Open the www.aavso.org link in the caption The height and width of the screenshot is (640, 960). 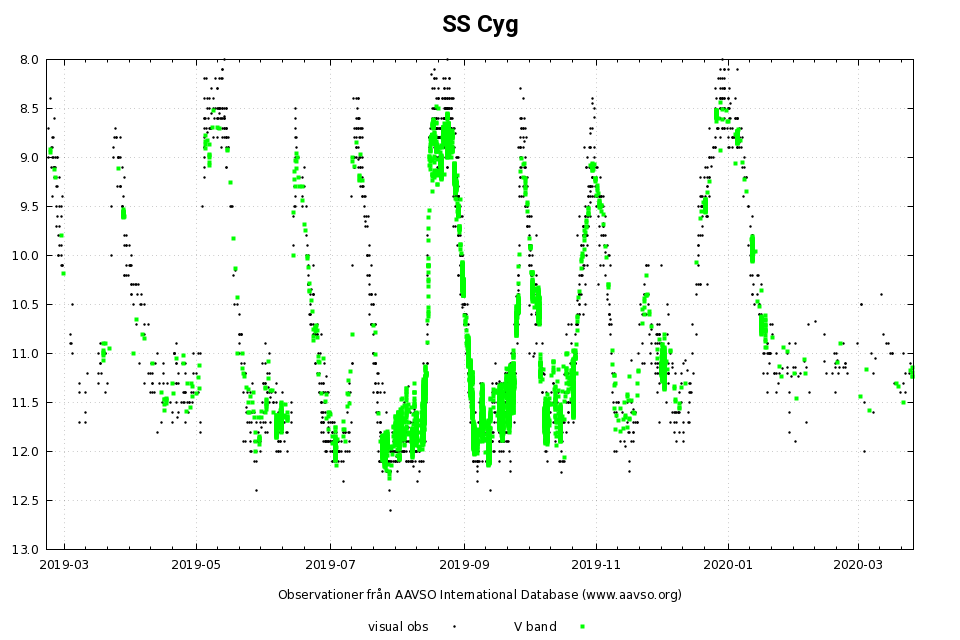click(x=629, y=595)
